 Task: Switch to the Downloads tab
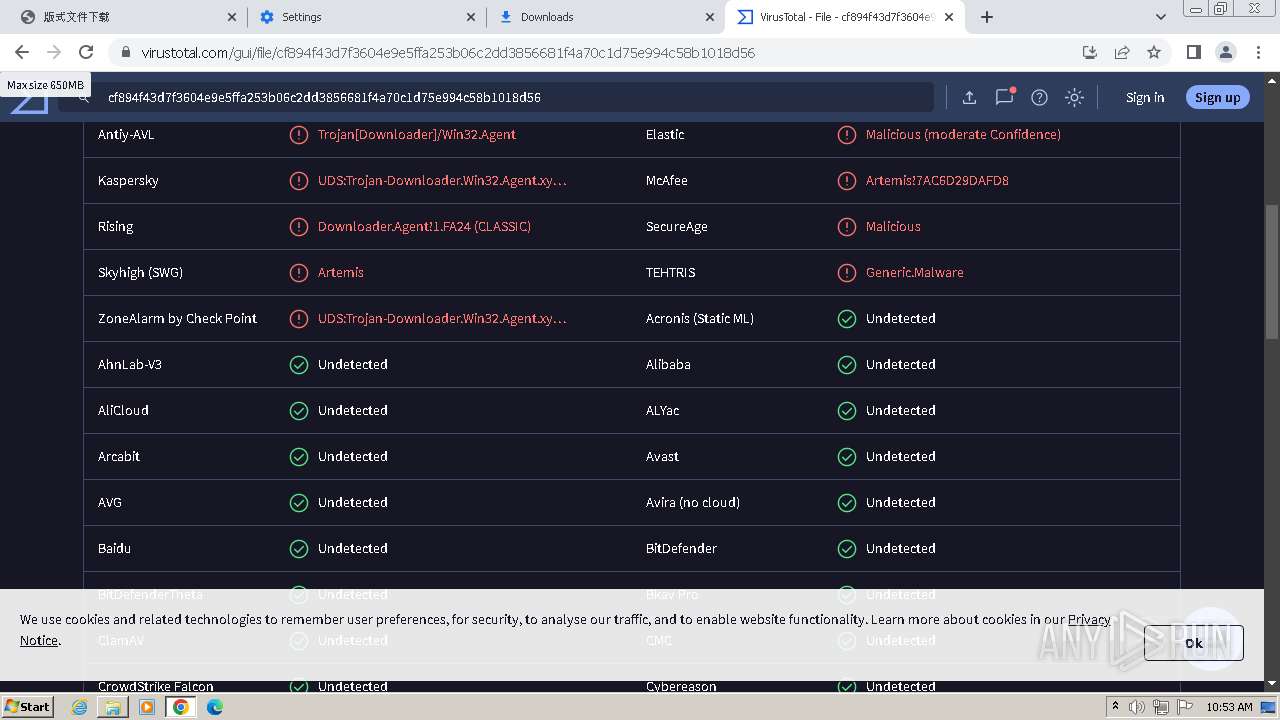click(606, 17)
